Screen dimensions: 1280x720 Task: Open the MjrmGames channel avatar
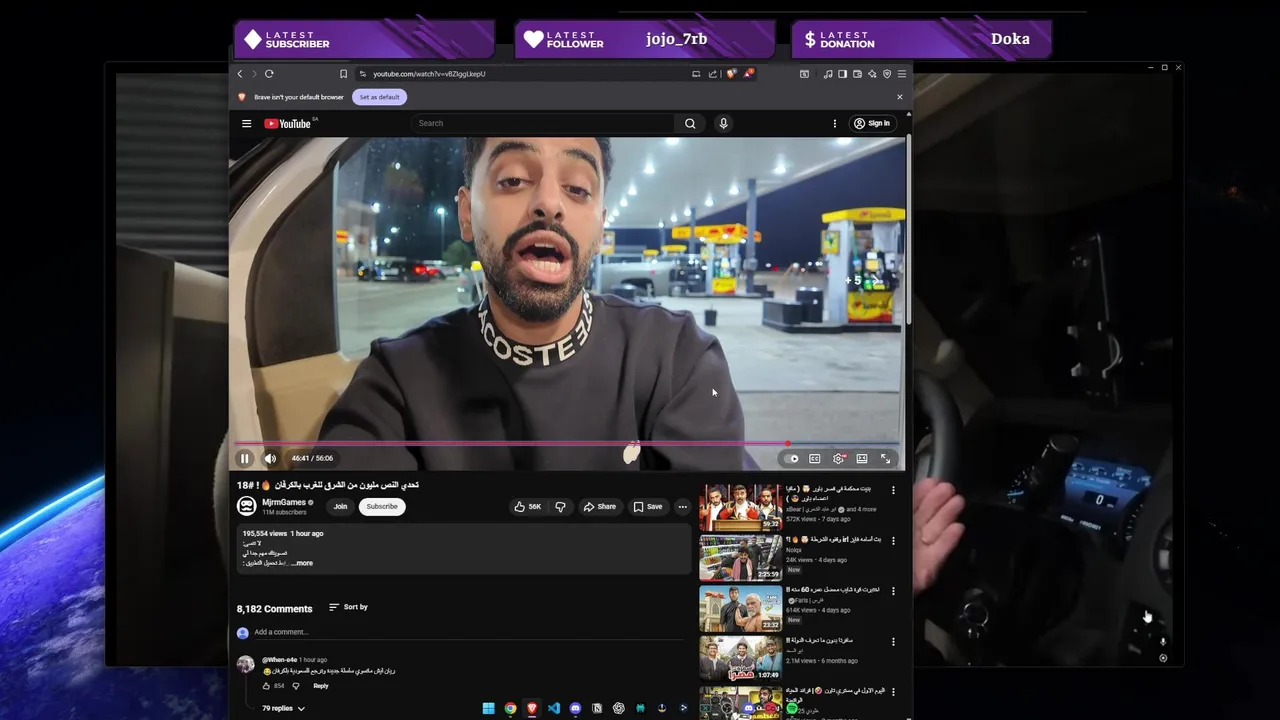coord(246,506)
